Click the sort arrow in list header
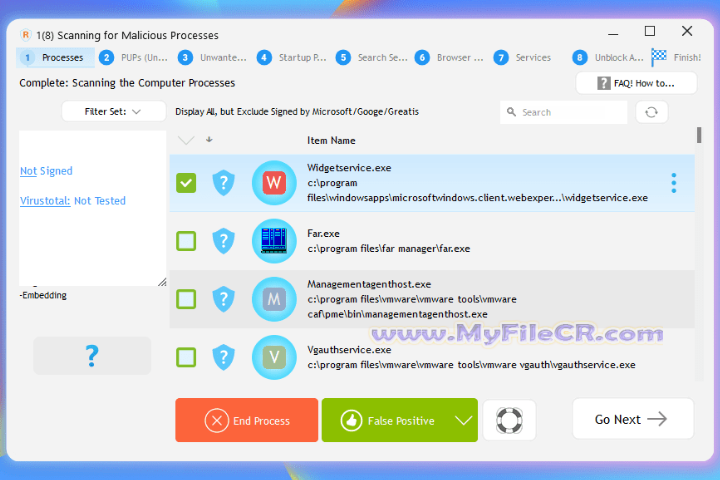720x480 pixels. tap(209, 139)
